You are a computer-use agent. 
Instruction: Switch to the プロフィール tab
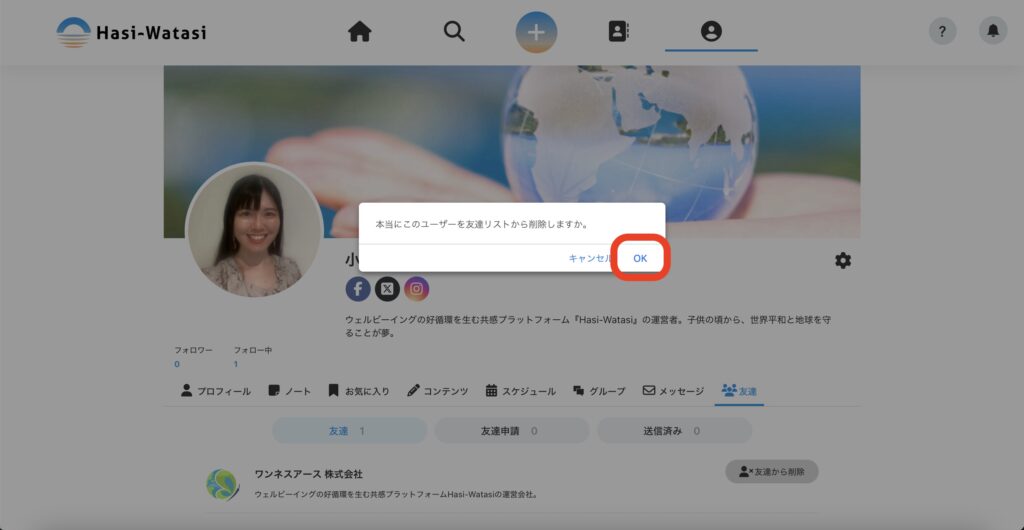tap(216, 391)
